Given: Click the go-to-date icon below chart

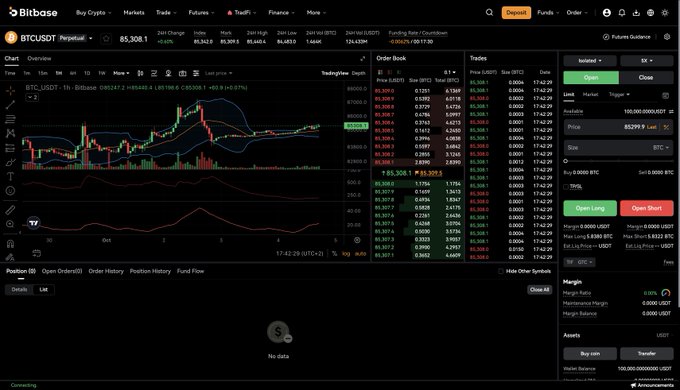Looking at the screenshot, I should pyautogui.click(x=36, y=253).
